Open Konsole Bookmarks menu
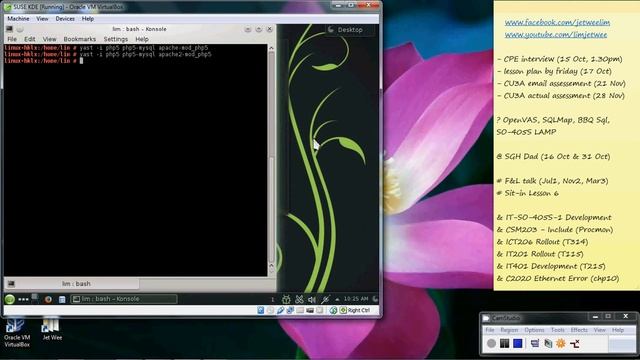The height and width of the screenshot is (360, 640). pyautogui.click(x=80, y=39)
